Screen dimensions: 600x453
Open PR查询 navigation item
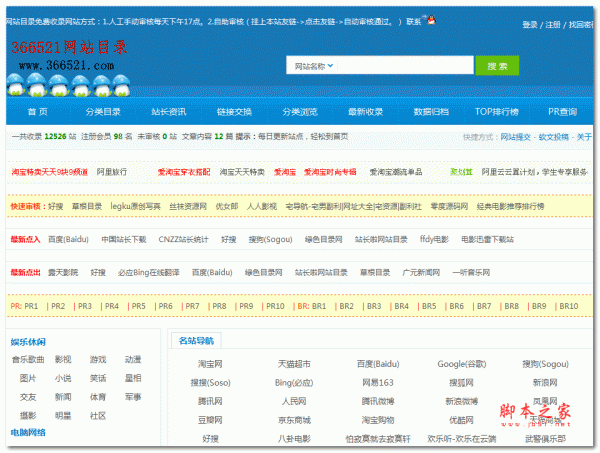[562, 112]
